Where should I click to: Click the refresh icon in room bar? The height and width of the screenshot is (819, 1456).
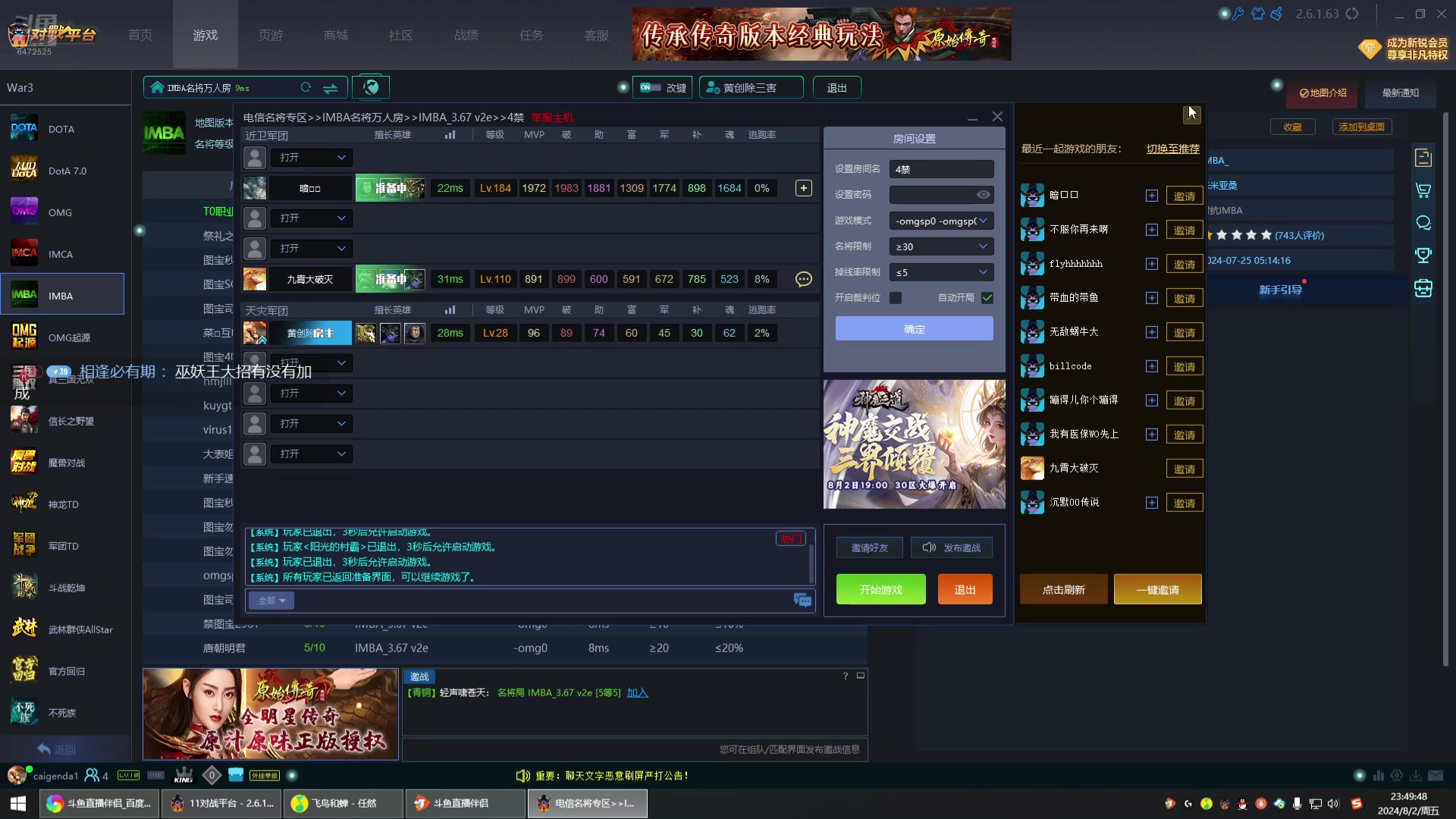click(x=306, y=87)
